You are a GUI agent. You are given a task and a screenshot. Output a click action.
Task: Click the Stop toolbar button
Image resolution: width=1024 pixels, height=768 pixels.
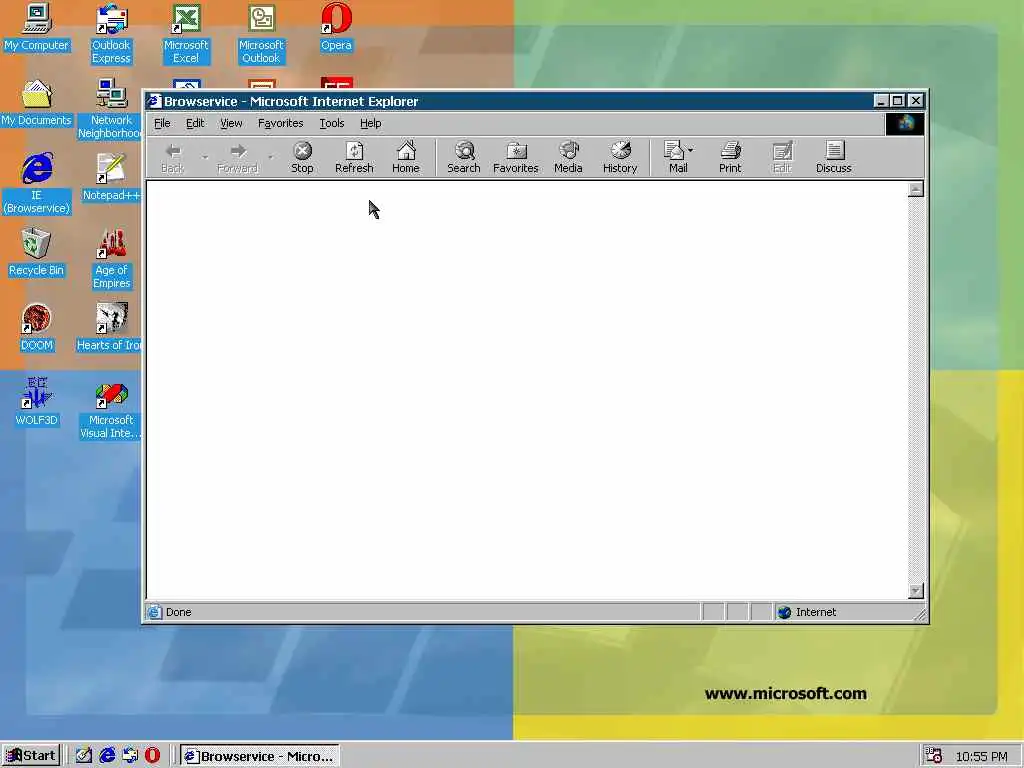click(x=302, y=157)
